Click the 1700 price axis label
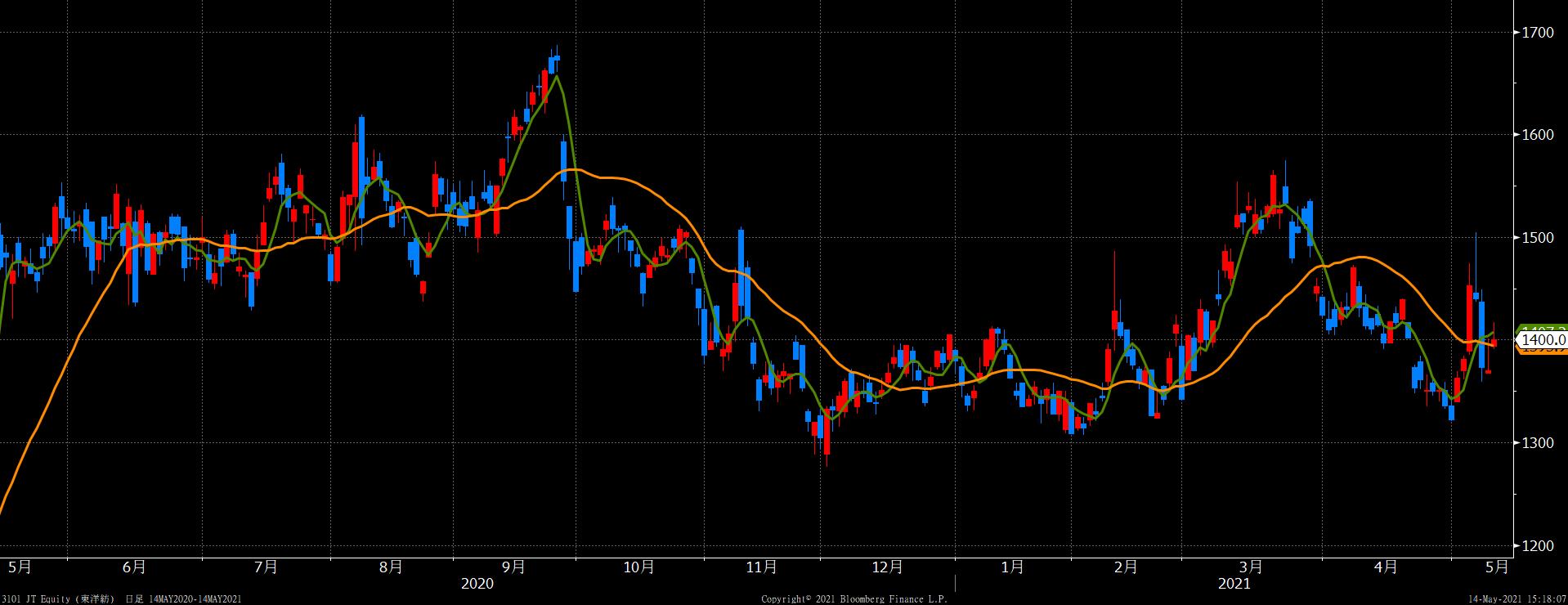This screenshot has width=1568, height=605. pos(1538,33)
